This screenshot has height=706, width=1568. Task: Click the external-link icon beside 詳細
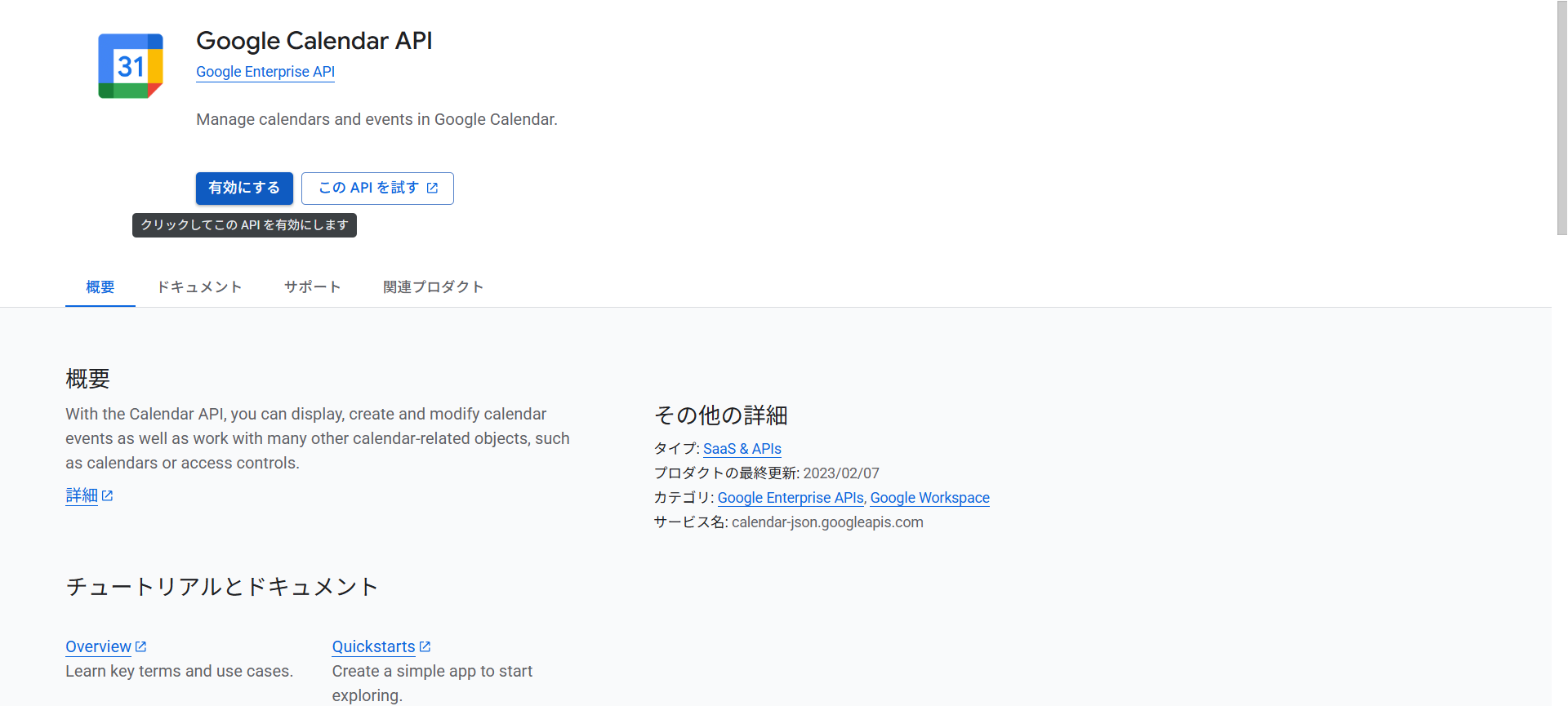(x=107, y=496)
